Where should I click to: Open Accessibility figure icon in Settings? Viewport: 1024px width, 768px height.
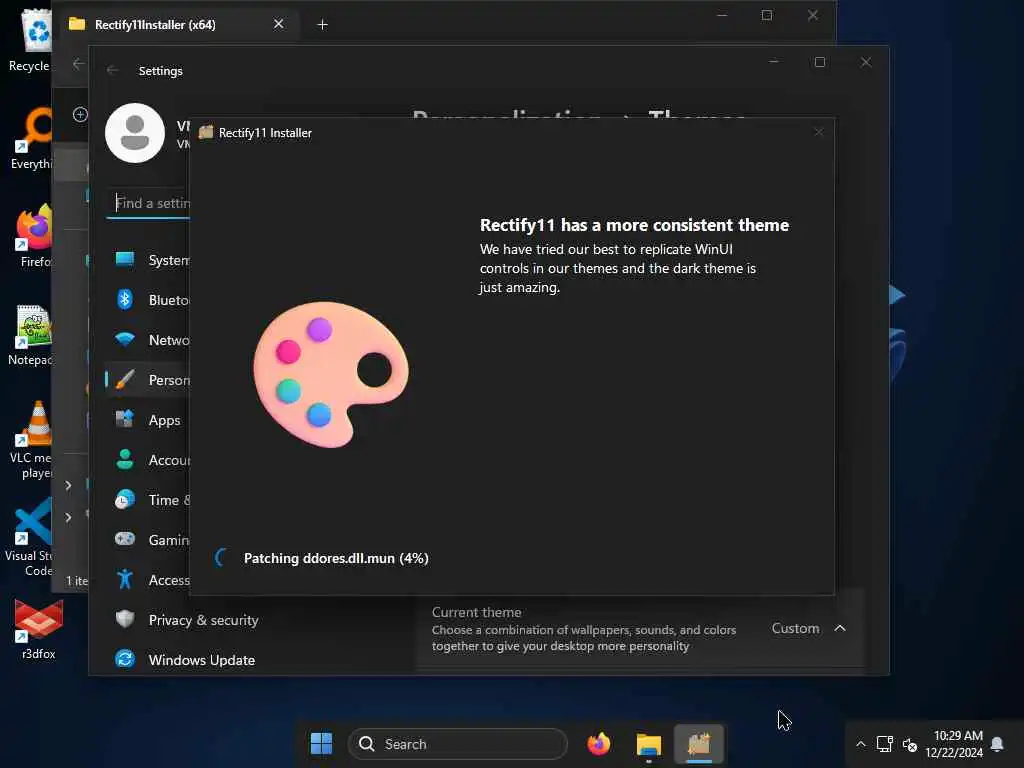[x=125, y=579]
